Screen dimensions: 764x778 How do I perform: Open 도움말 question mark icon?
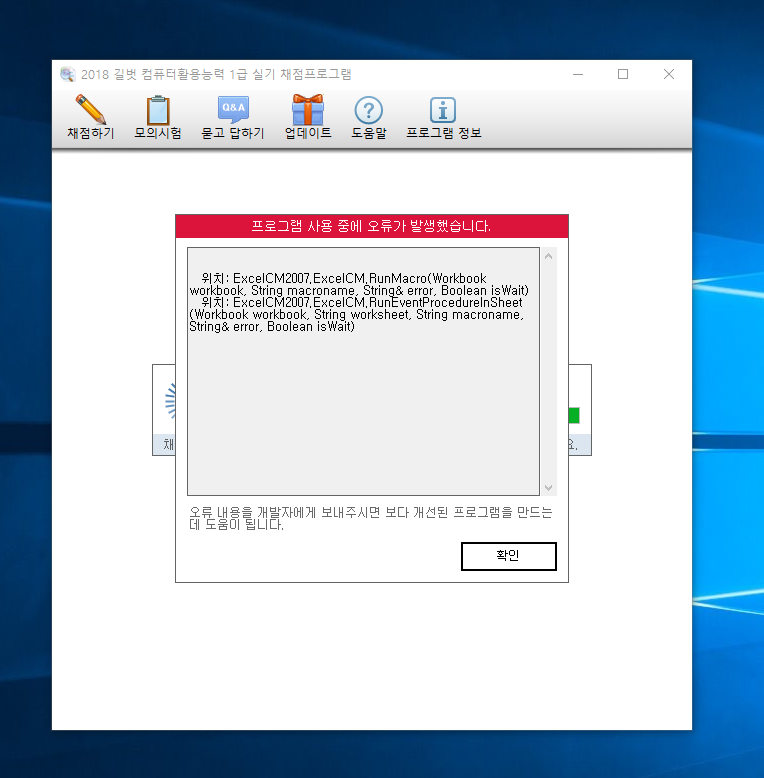(368, 110)
